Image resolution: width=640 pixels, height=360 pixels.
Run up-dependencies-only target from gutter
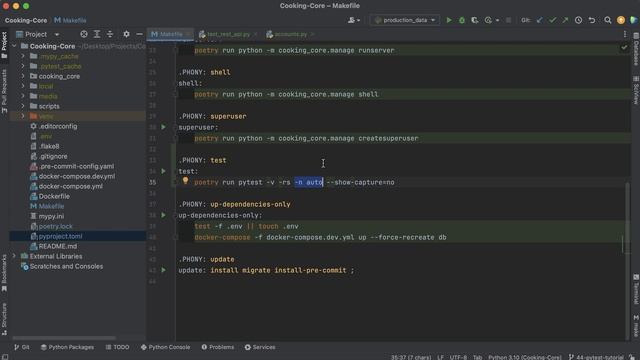[164, 215]
